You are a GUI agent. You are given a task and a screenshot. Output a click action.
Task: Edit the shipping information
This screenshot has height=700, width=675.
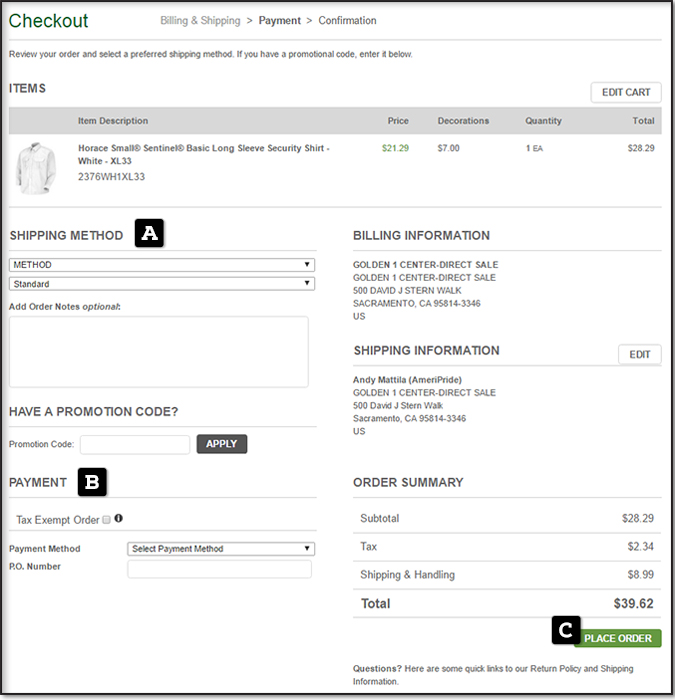click(x=639, y=354)
